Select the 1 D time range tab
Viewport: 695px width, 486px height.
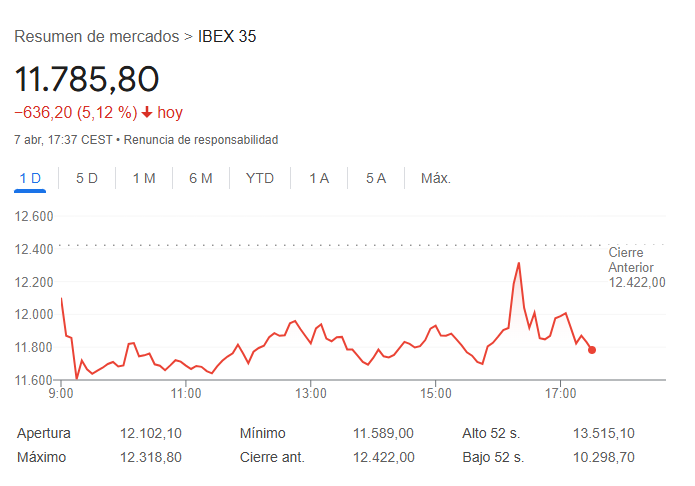30,179
